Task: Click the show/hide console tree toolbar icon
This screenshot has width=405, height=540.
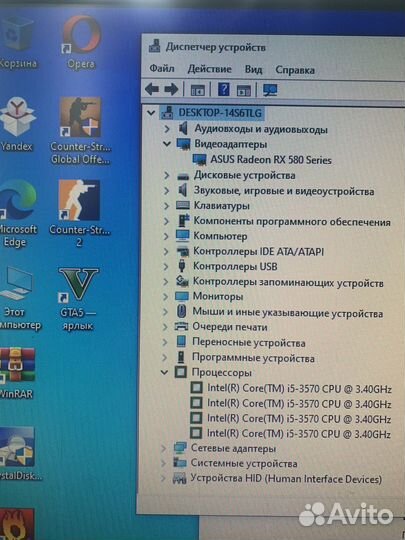Action: [197, 90]
